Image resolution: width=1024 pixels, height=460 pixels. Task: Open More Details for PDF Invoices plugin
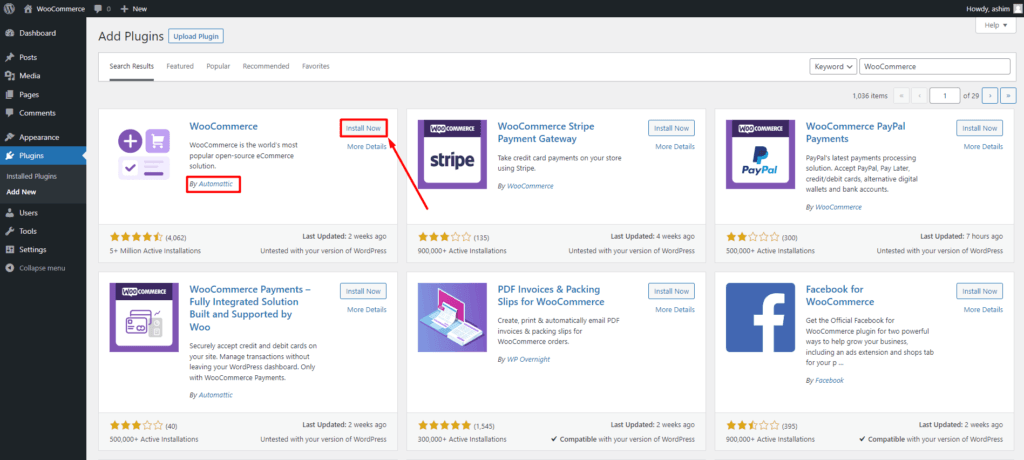[675, 310]
